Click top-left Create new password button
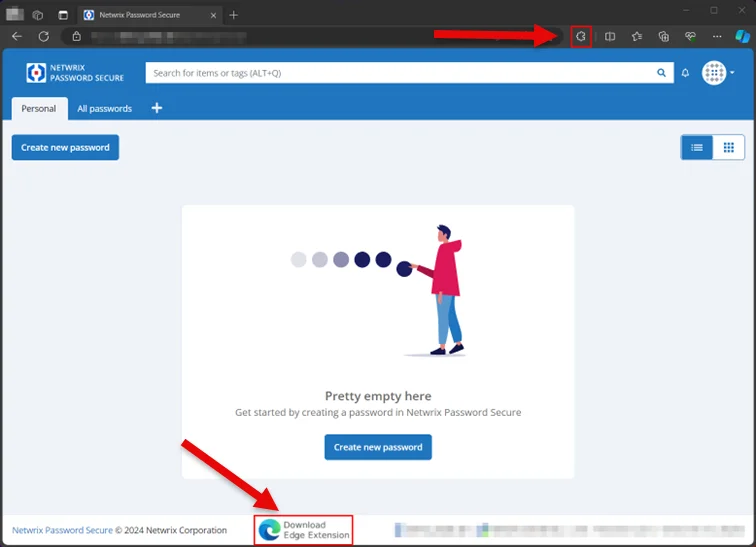This screenshot has width=756, height=547. point(65,147)
